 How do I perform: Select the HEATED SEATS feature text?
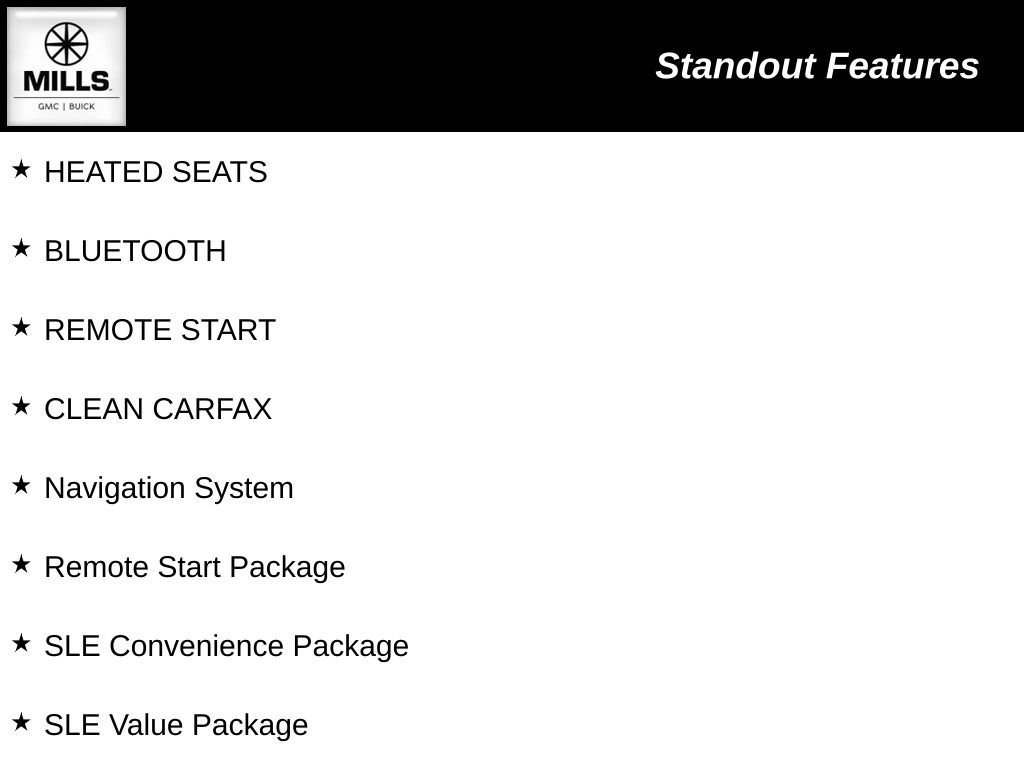point(156,172)
